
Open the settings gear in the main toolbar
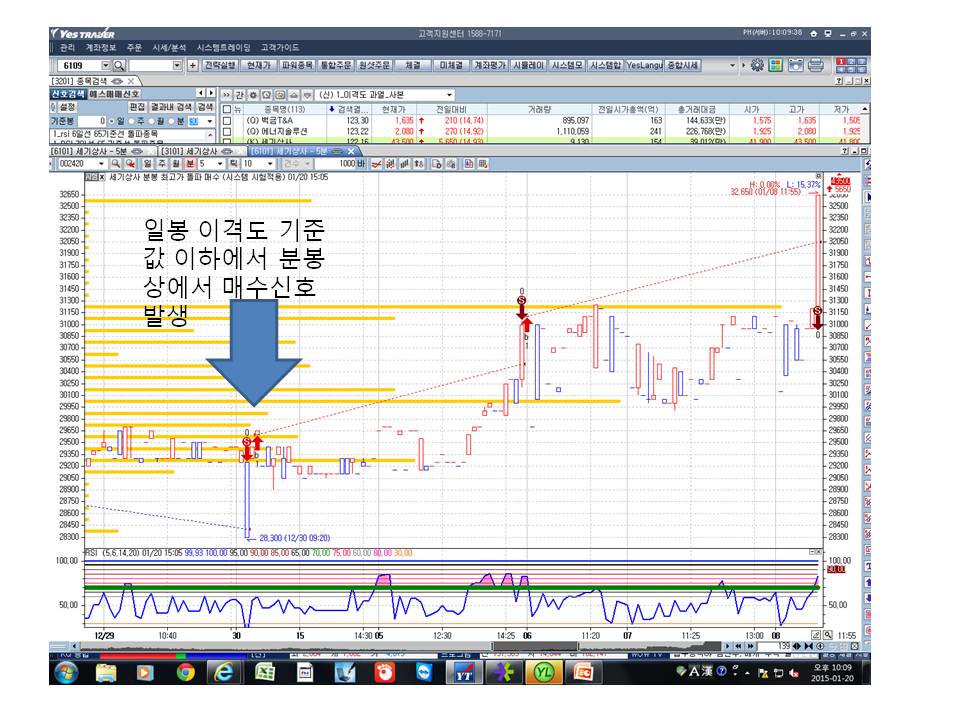pyautogui.click(x=757, y=65)
